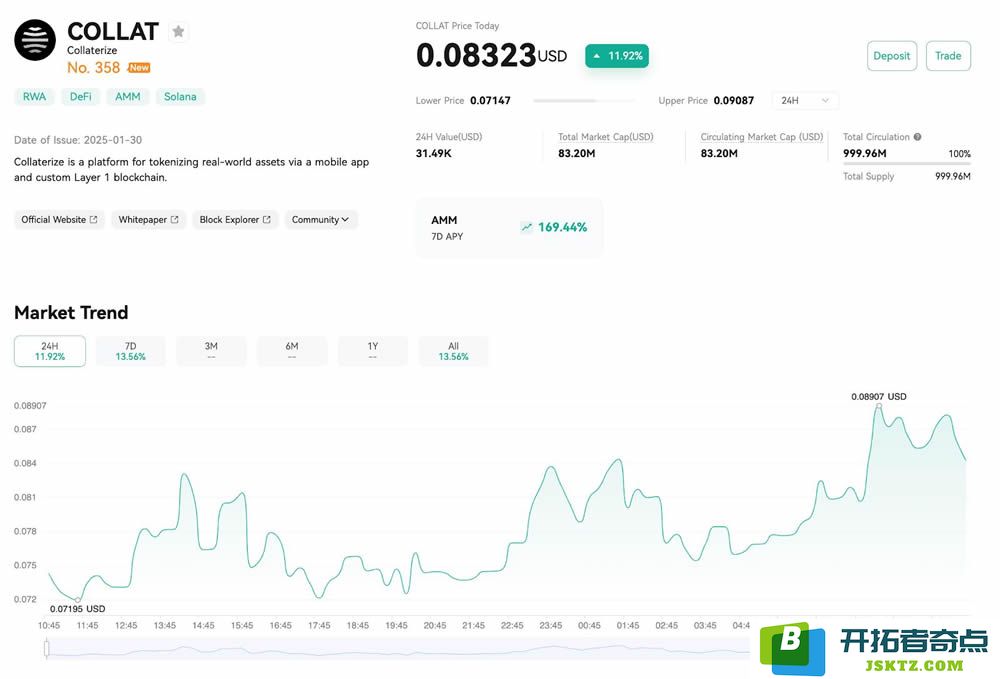Click the Deposit button

pos(892,56)
